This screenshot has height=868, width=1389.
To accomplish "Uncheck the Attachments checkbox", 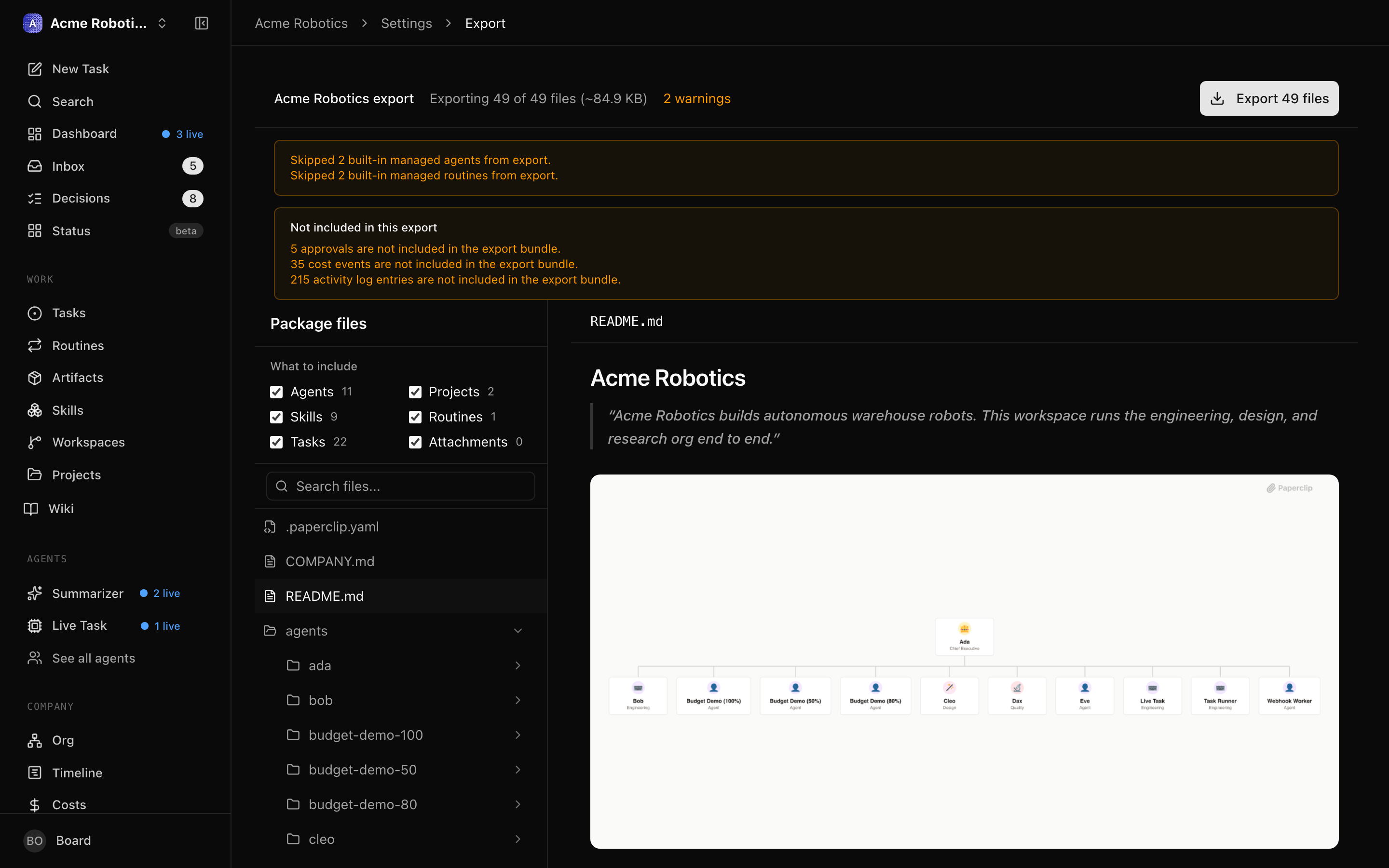I will point(415,442).
